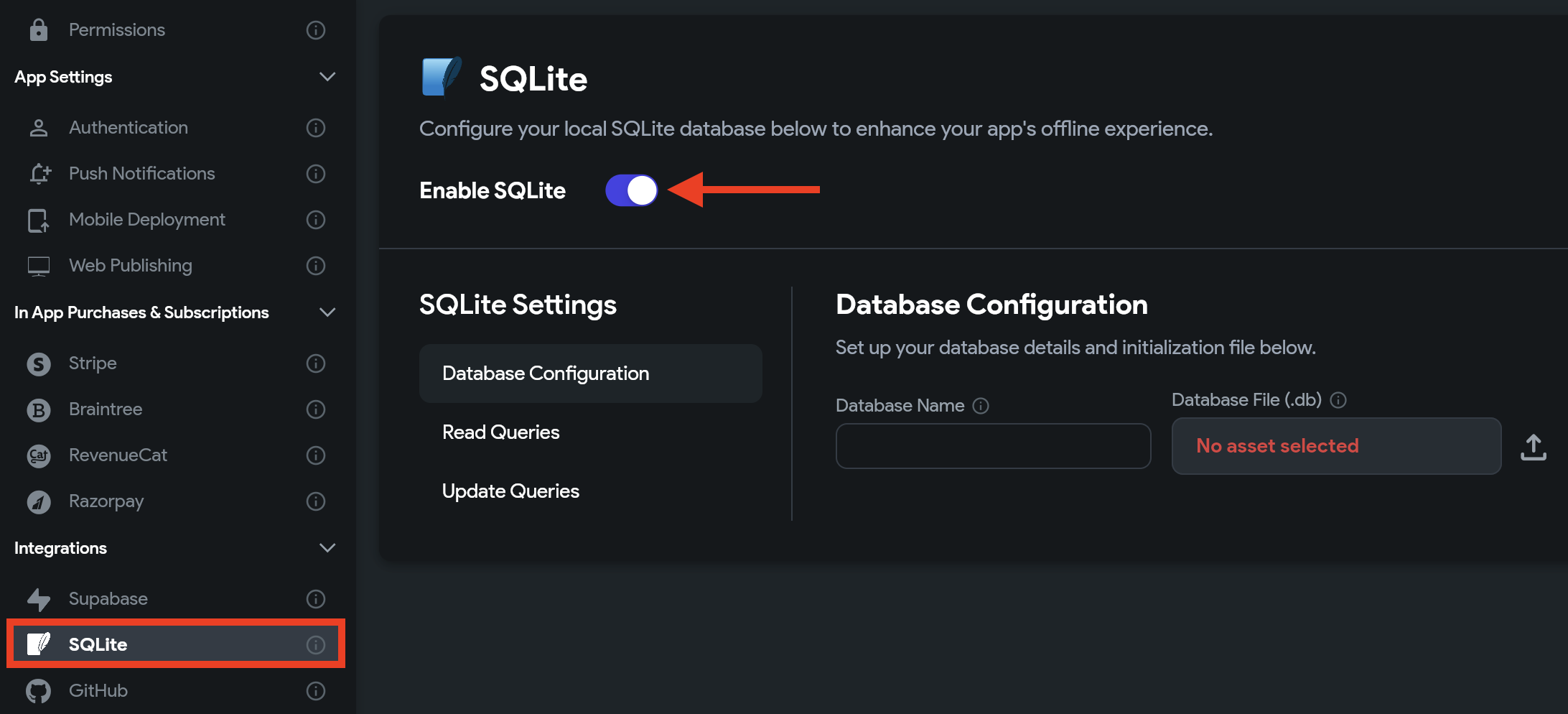The width and height of the screenshot is (1568, 714).
Task: Show info for Database Name field
Action: [x=981, y=406]
